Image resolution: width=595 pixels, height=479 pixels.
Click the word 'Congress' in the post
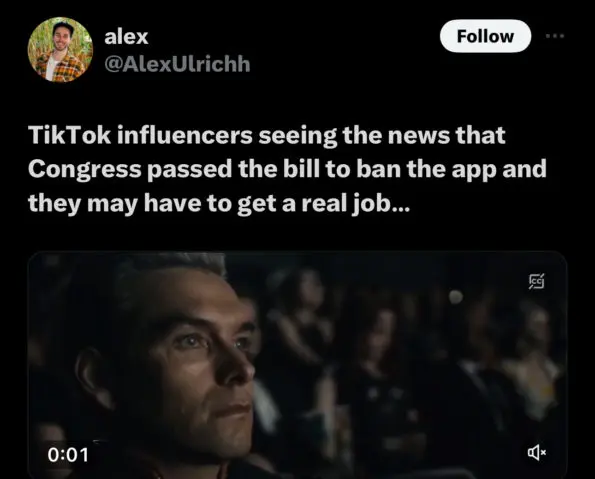click(x=85, y=170)
